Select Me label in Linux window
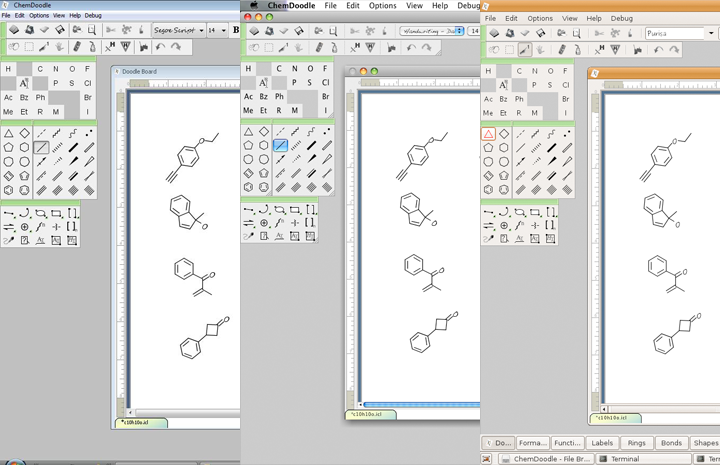The width and height of the screenshot is (720, 465). point(488,113)
